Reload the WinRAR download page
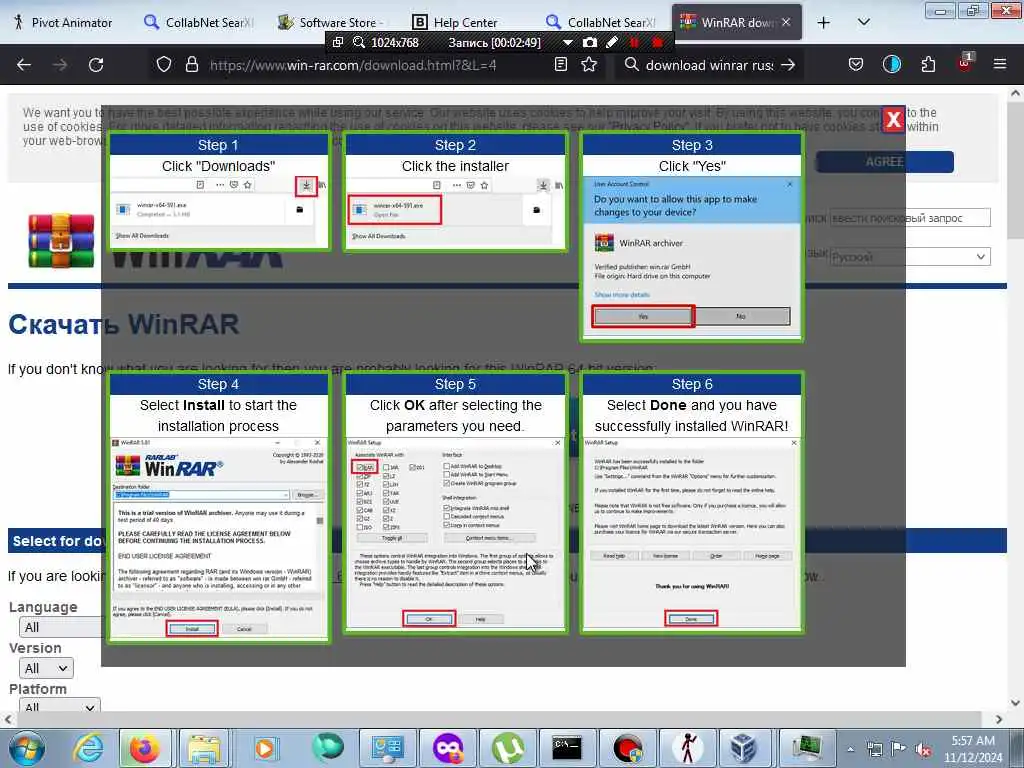The width and height of the screenshot is (1024, 768). tap(96, 65)
